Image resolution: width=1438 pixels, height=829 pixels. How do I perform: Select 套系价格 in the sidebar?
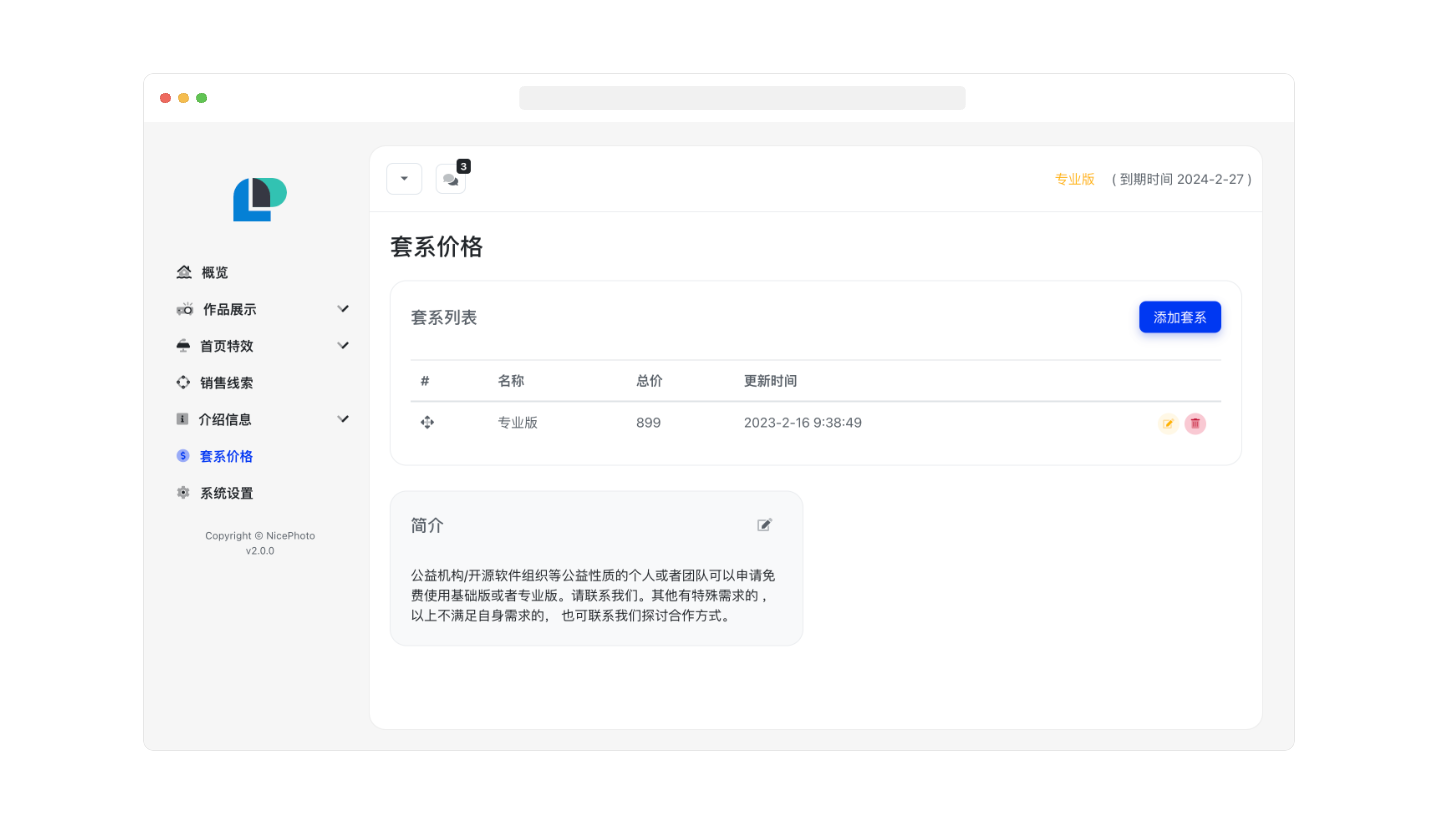pyautogui.click(x=227, y=456)
